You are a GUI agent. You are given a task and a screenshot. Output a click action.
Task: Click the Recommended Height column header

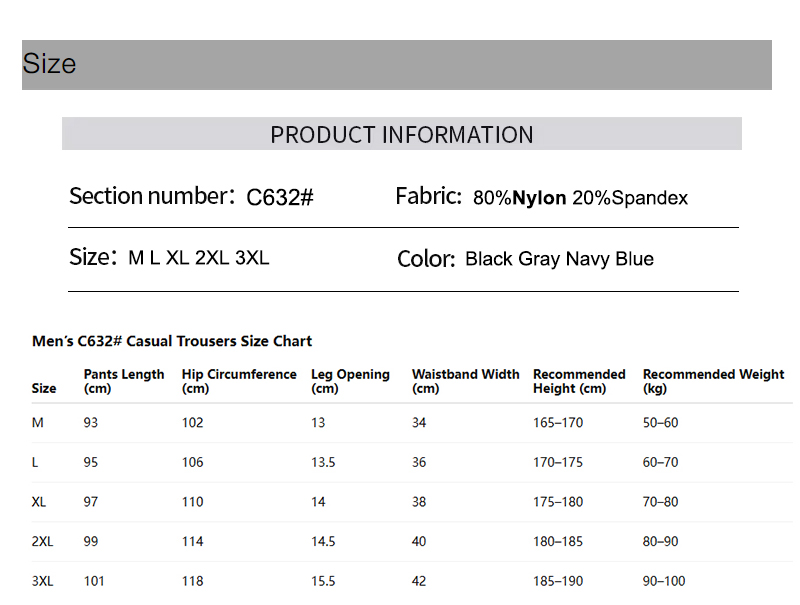(579, 381)
